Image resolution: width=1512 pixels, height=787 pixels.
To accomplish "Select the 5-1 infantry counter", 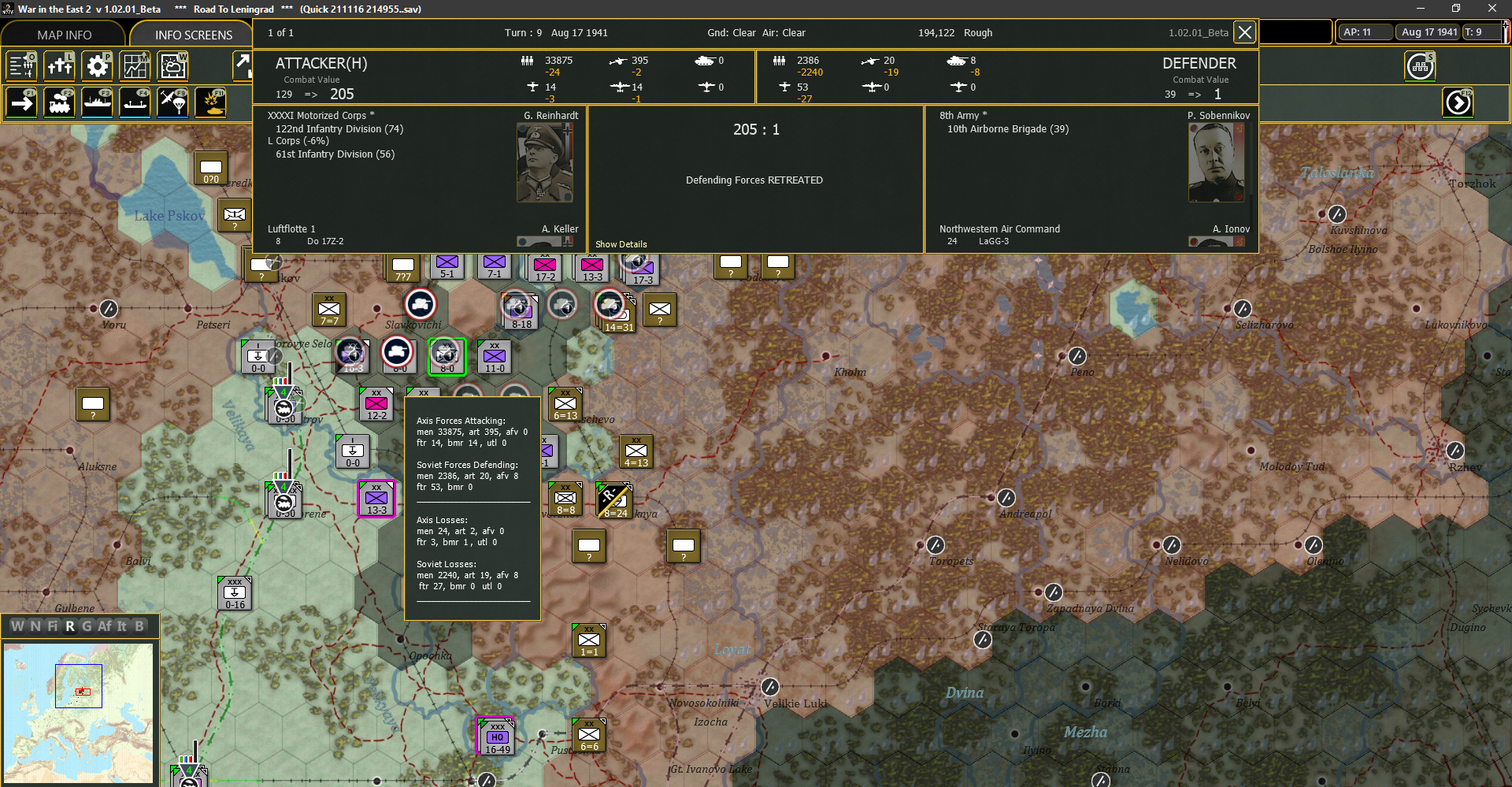I will pyautogui.click(x=447, y=265).
